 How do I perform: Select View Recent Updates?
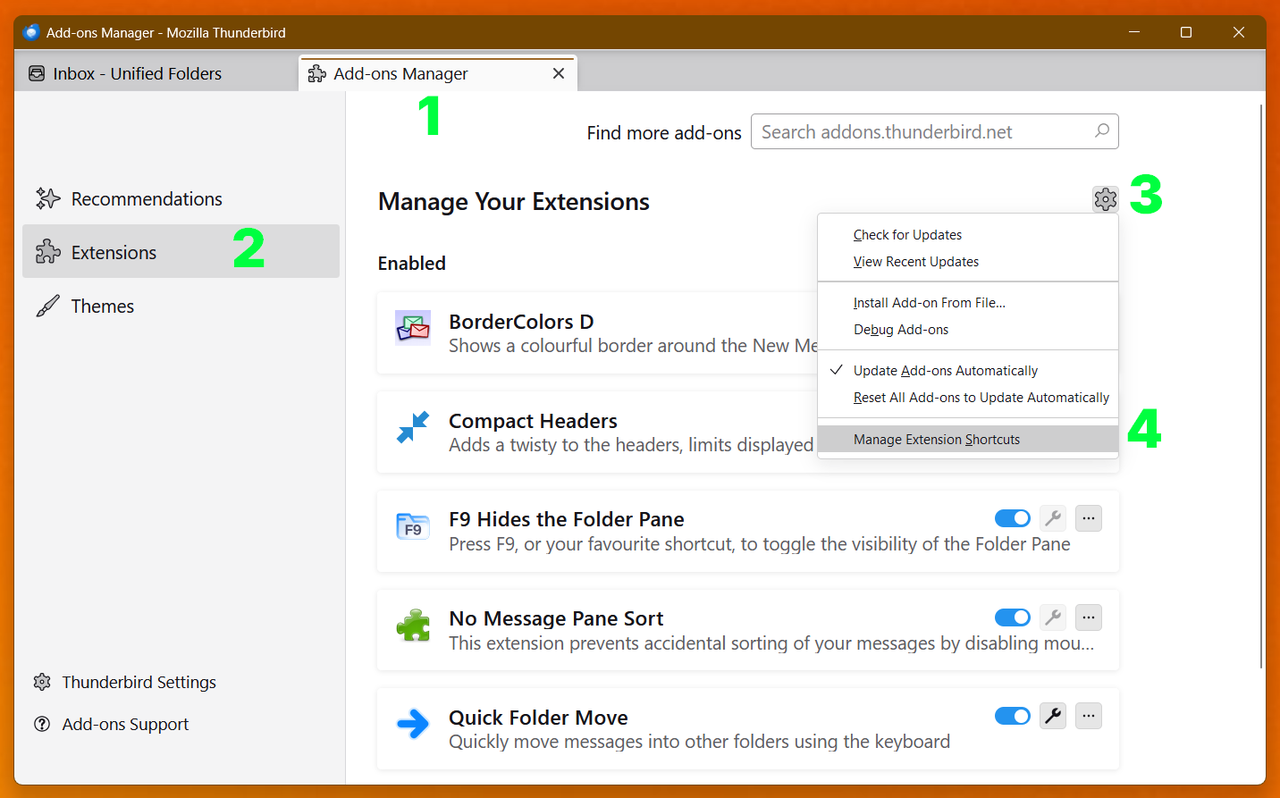(967, 262)
